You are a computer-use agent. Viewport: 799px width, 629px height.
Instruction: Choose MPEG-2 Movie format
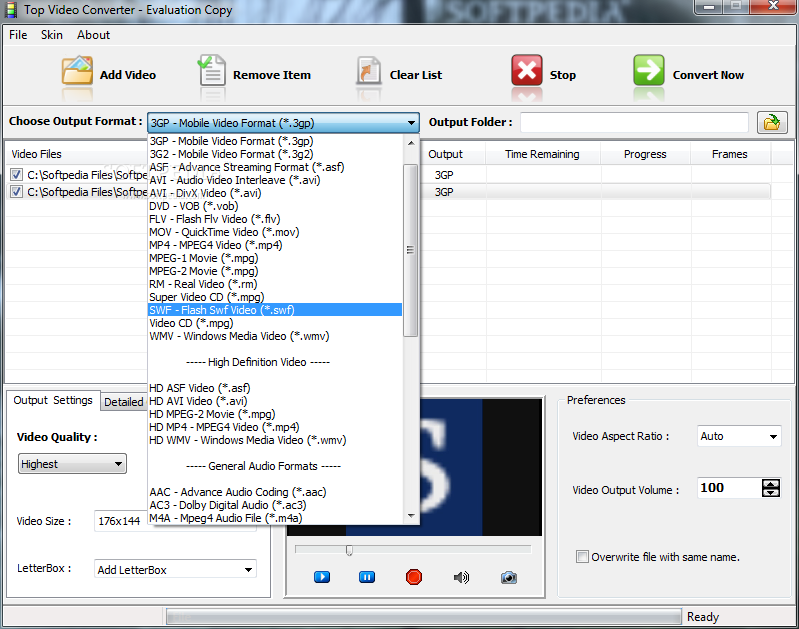pos(275,271)
